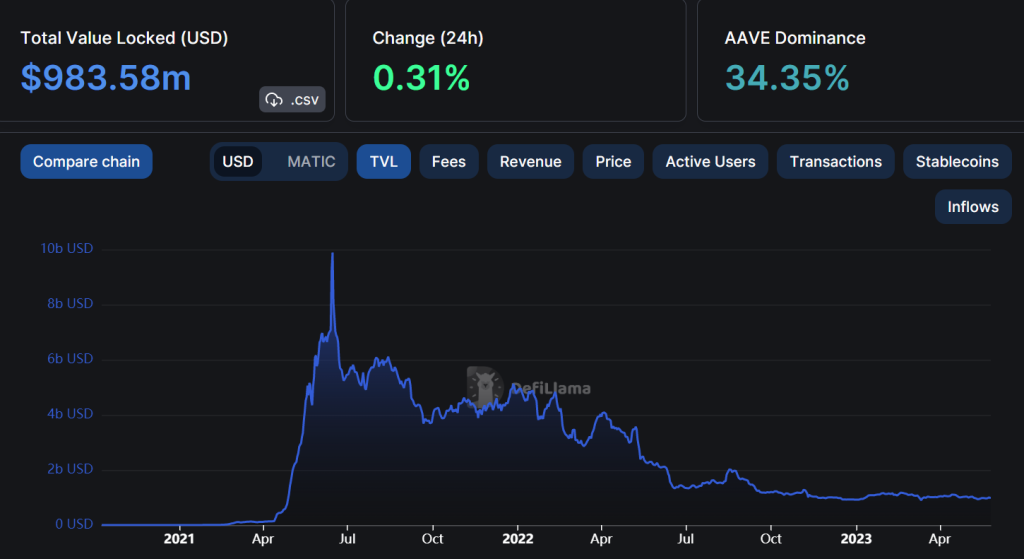Click the 2b USD axis label

click(70, 469)
